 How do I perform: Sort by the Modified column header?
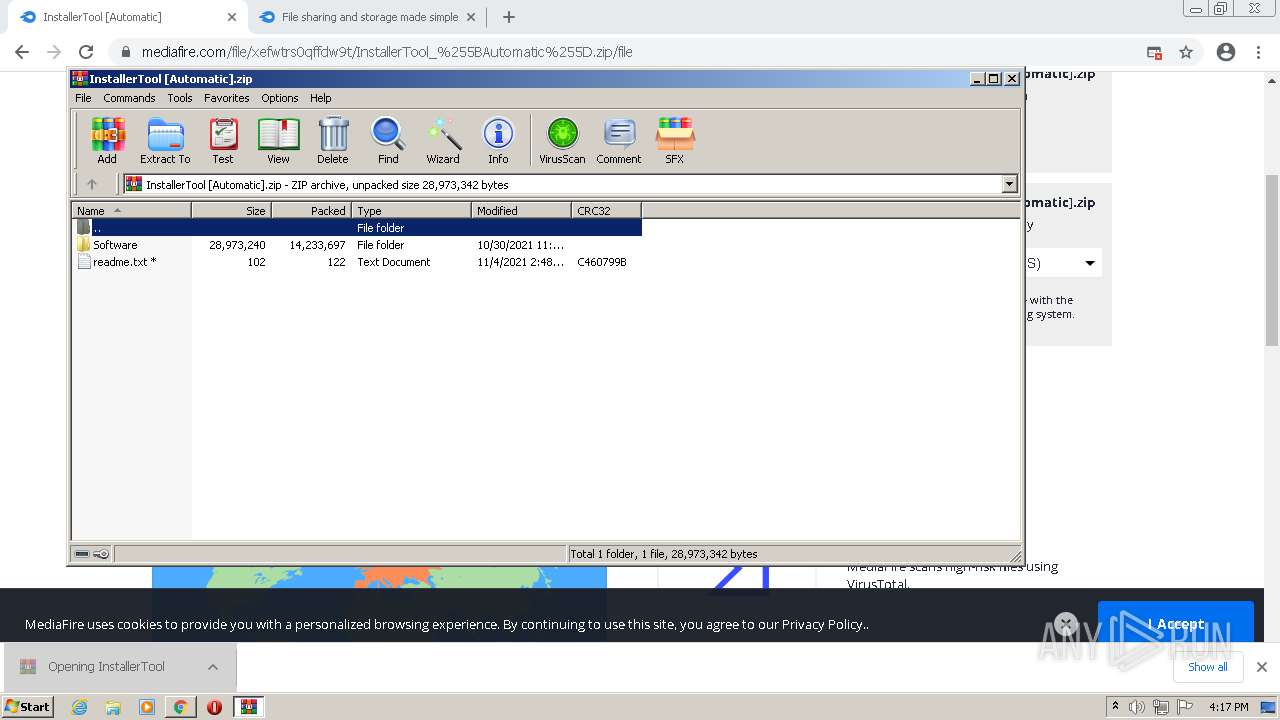pyautogui.click(x=521, y=210)
